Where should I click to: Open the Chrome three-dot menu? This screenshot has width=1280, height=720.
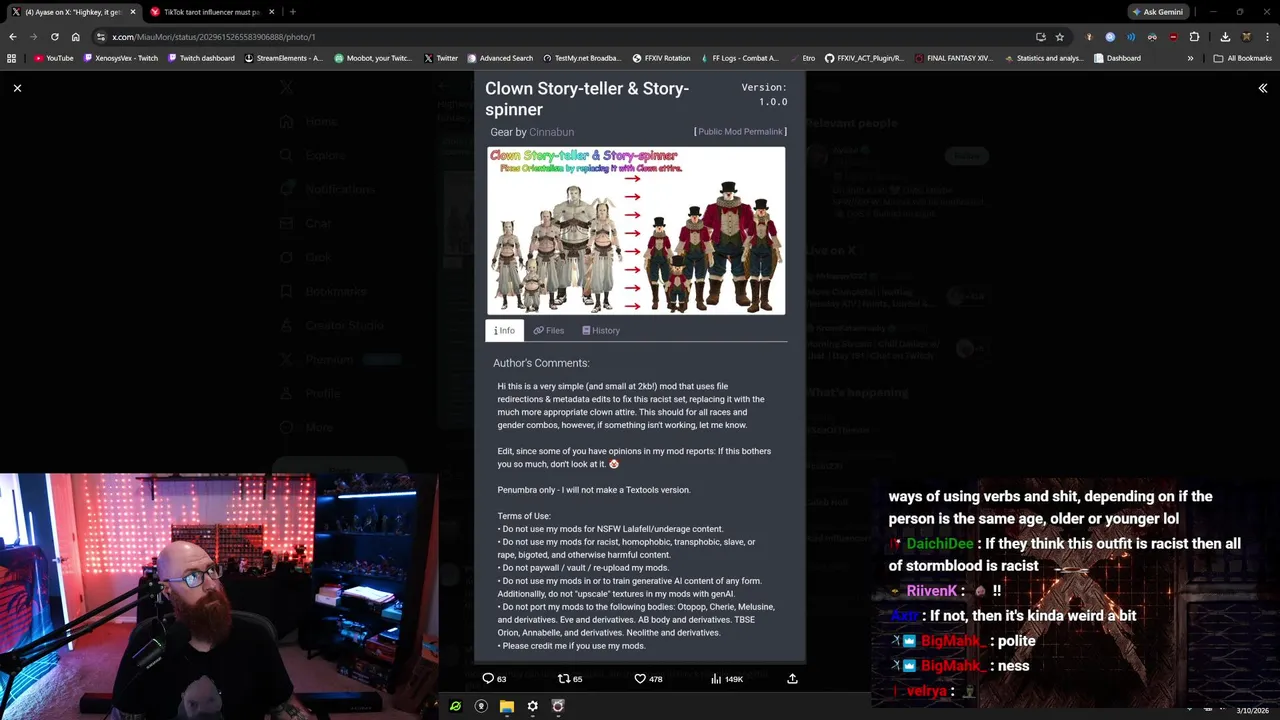1266,37
